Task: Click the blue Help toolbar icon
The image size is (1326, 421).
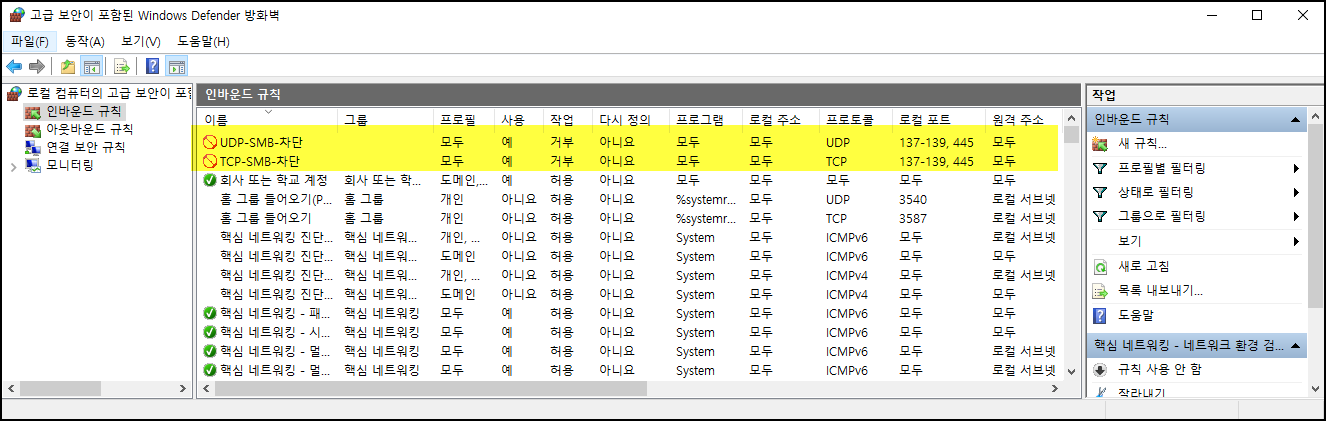Action: point(152,67)
